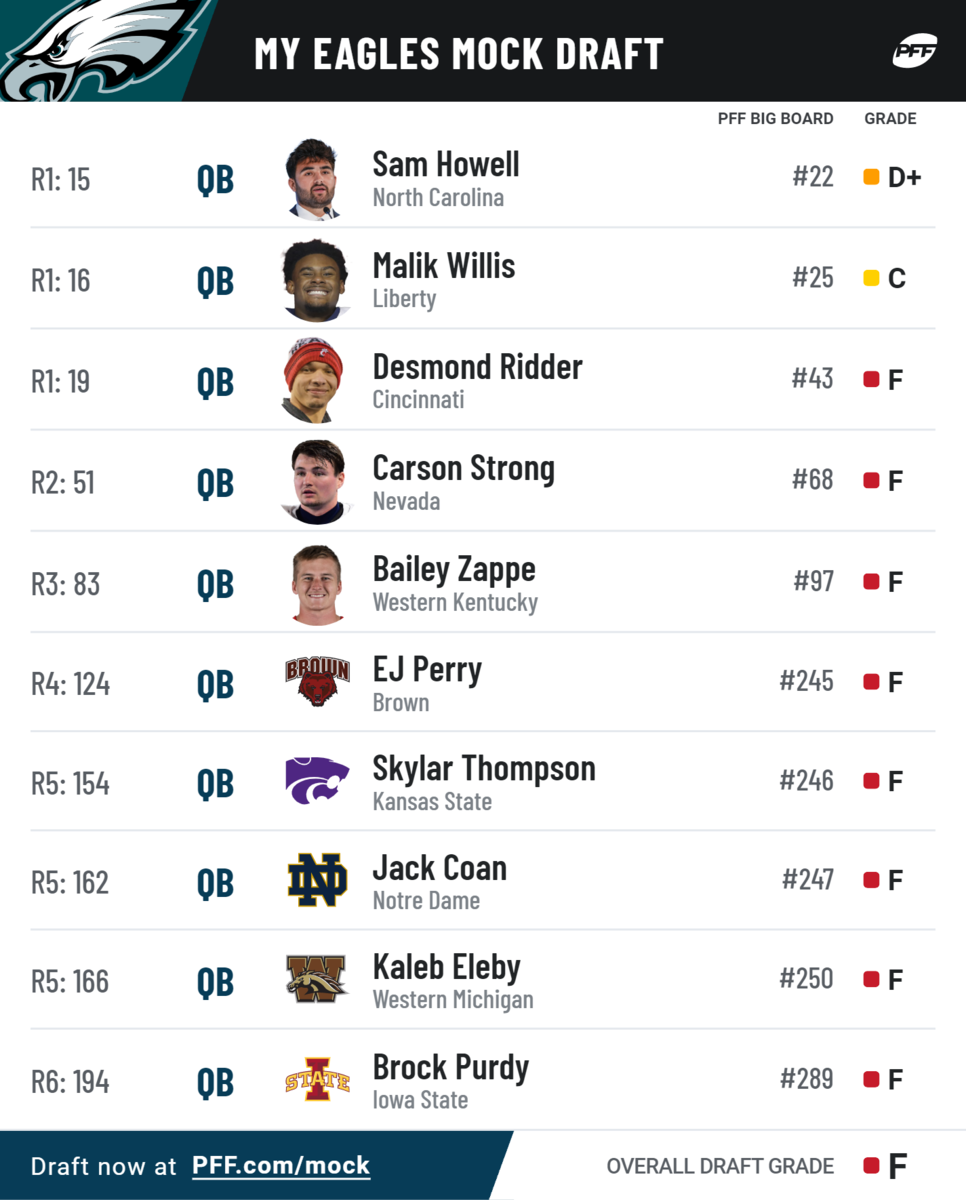
Task: Click Carson Strong's headshot photo
Action: 317,482
